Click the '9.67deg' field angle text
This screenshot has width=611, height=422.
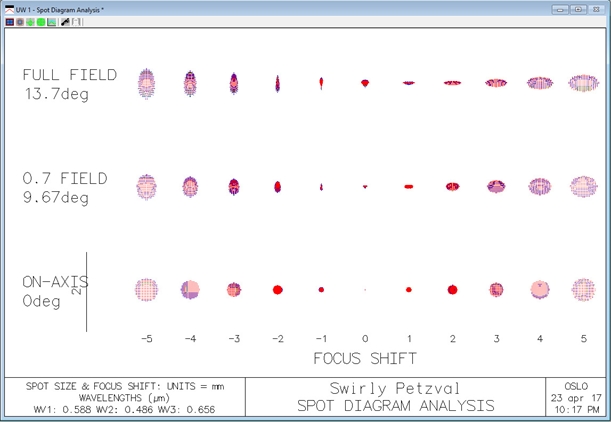[56, 198]
